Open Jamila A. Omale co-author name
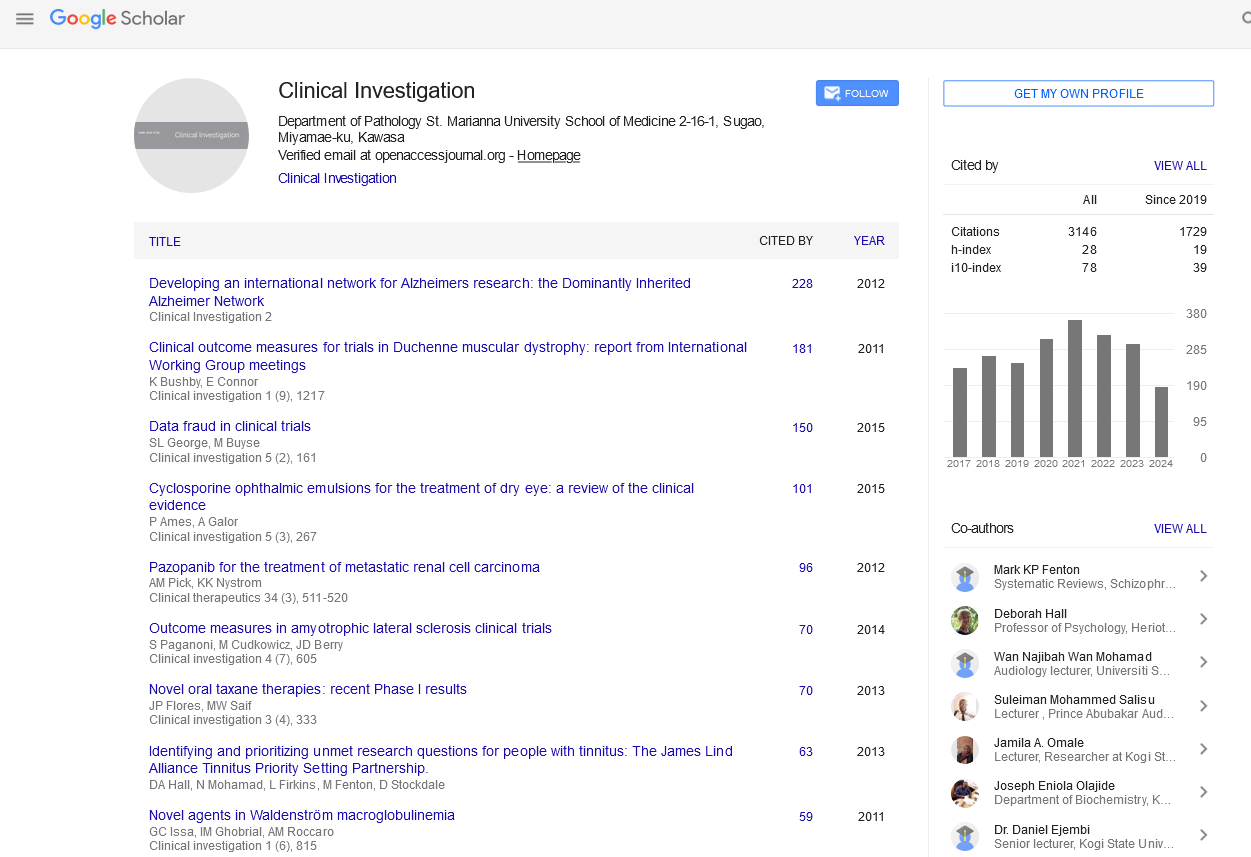Viewport: 1251px width, 857px height. pos(1039,743)
